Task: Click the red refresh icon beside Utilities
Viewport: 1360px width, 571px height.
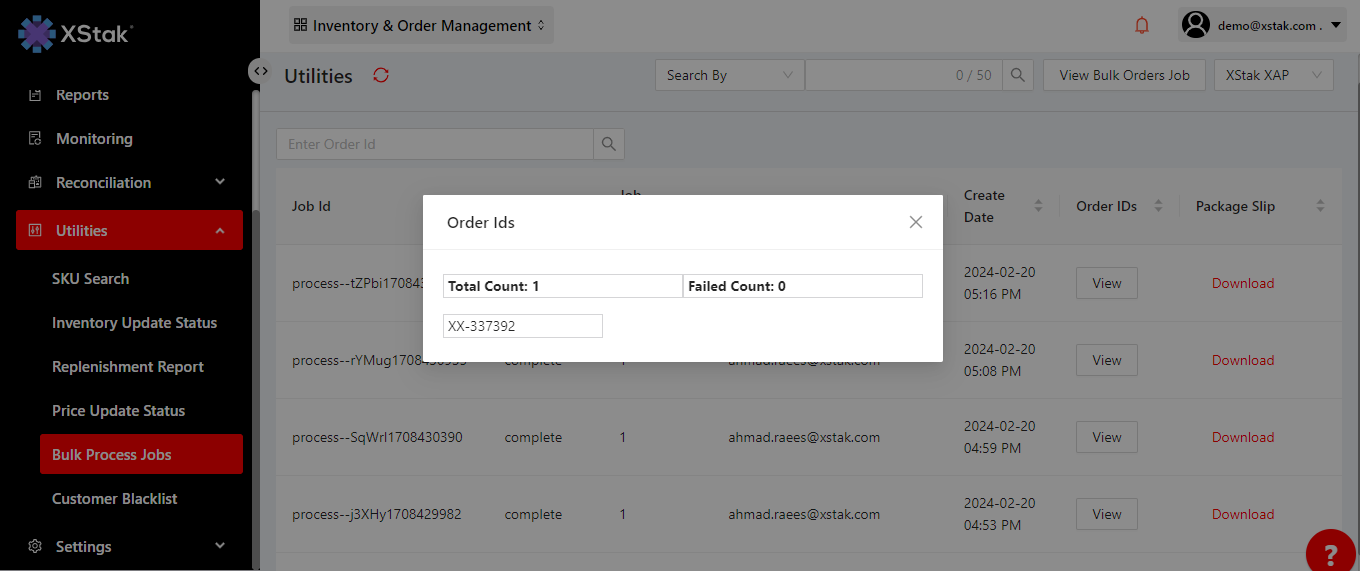Action: [x=381, y=76]
